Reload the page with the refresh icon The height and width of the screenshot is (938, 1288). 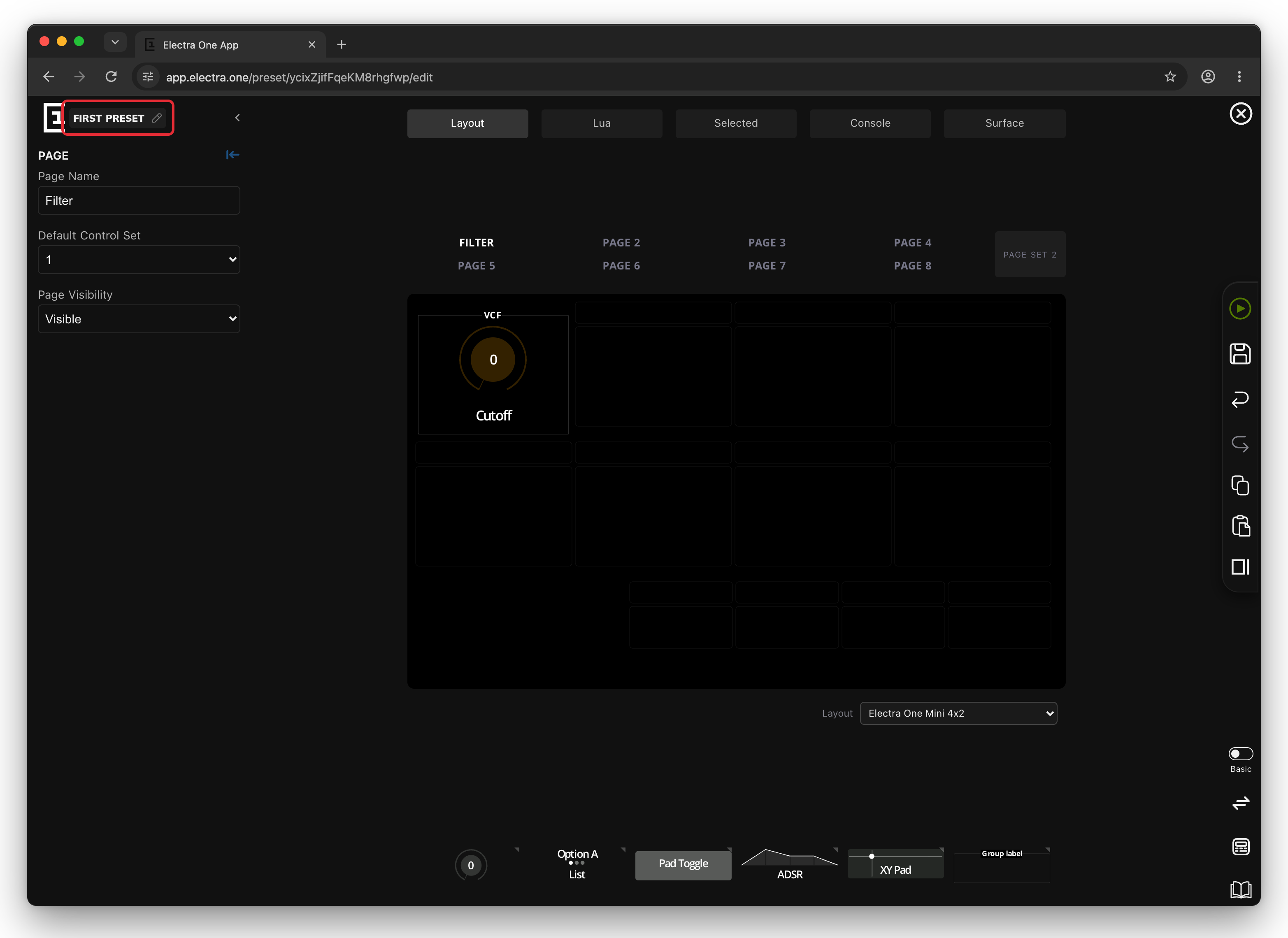[111, 77]
